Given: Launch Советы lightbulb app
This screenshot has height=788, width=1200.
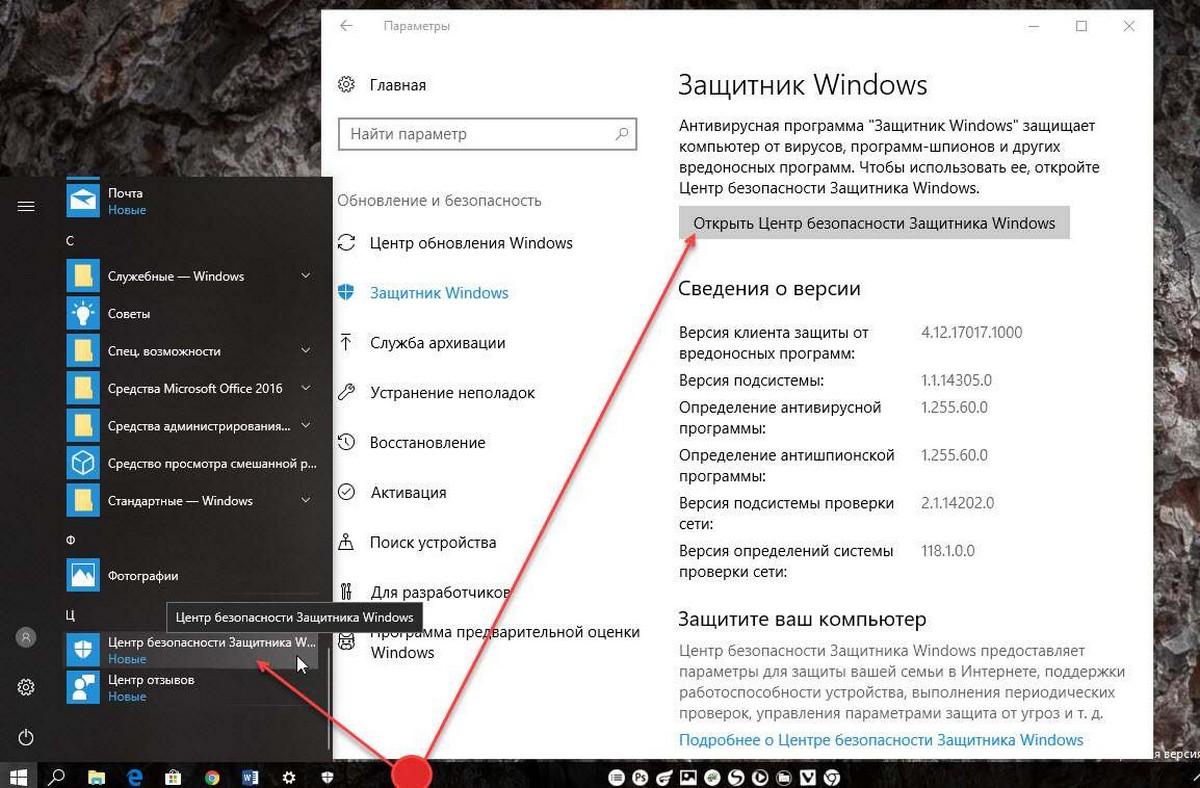Looking at the screenshot, I should (191, 313).
